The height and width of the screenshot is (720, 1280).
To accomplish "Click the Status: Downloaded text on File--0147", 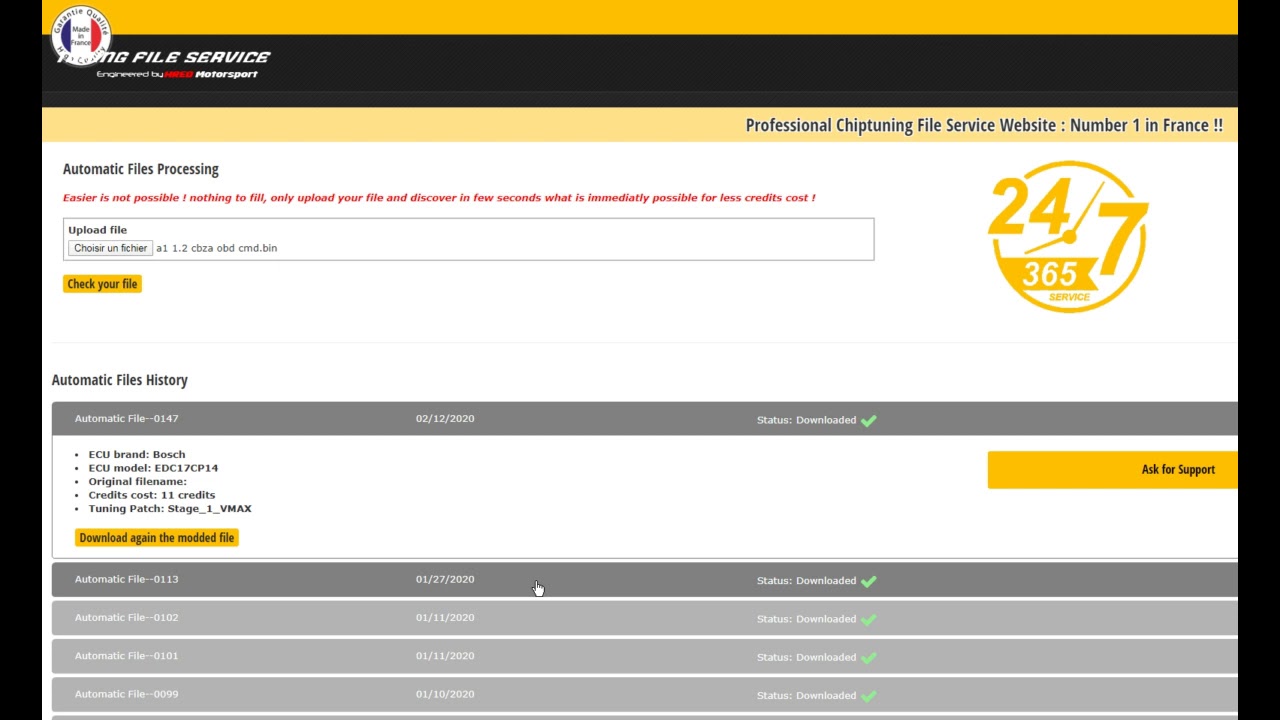I will [806, 420].
